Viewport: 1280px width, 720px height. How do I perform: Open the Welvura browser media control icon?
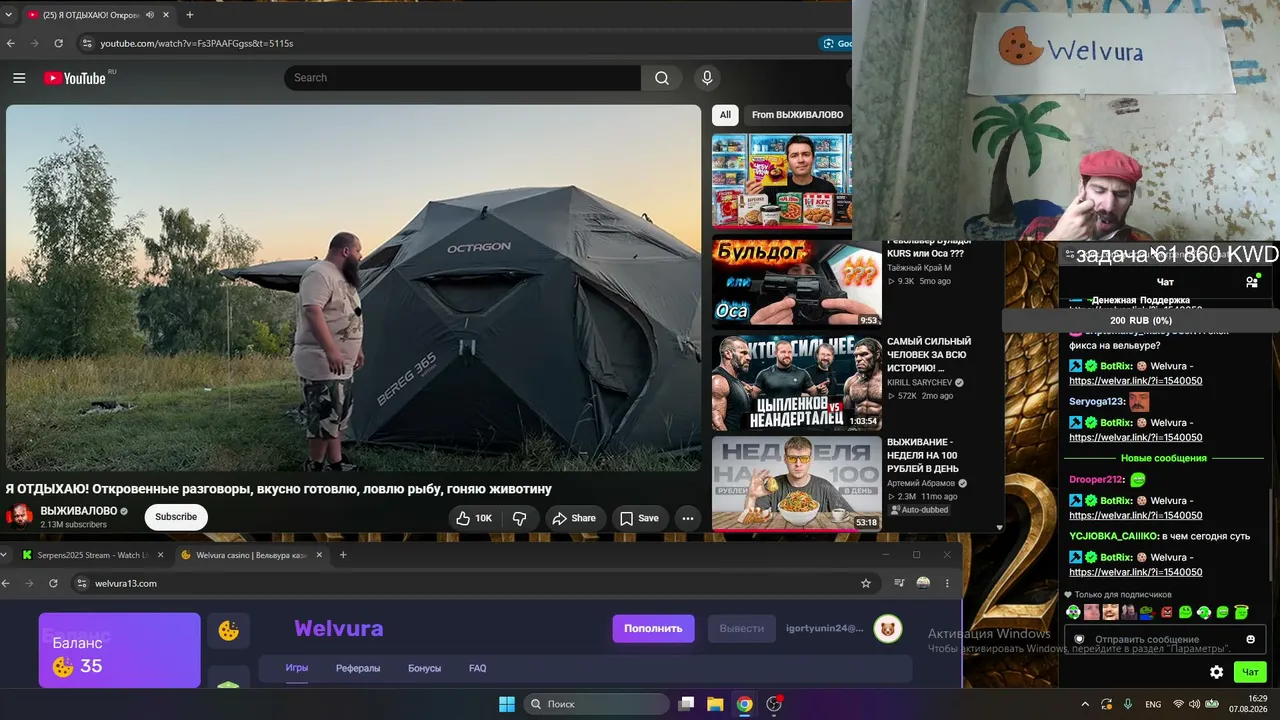pyautogui.click(x=899, y=583)
